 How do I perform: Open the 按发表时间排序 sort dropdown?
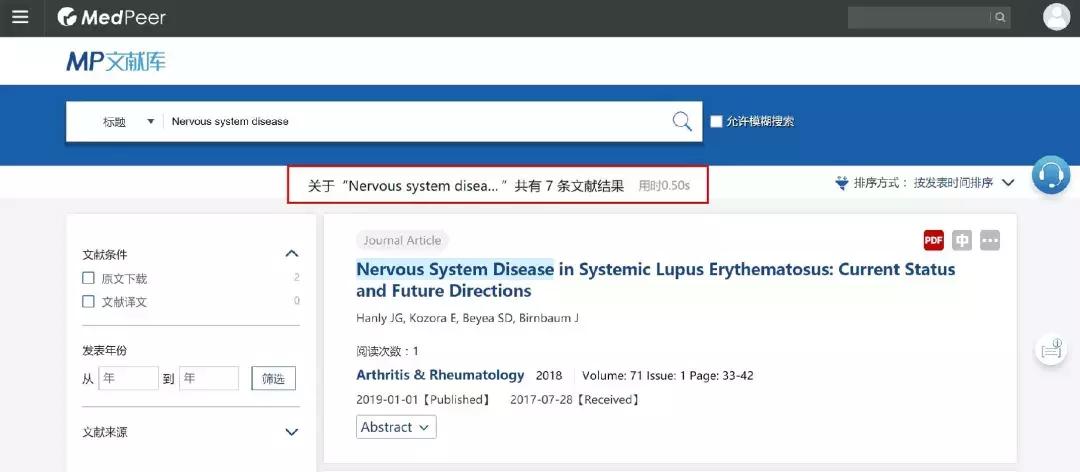pos(964,183)
